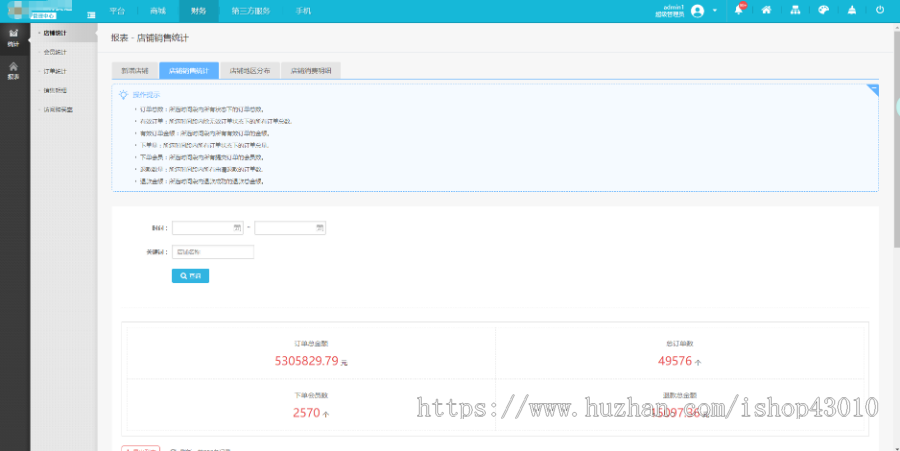This screenshot has width=900, height=451.
Task: Open calendar icon of start date field
Action: pos(237,228)
